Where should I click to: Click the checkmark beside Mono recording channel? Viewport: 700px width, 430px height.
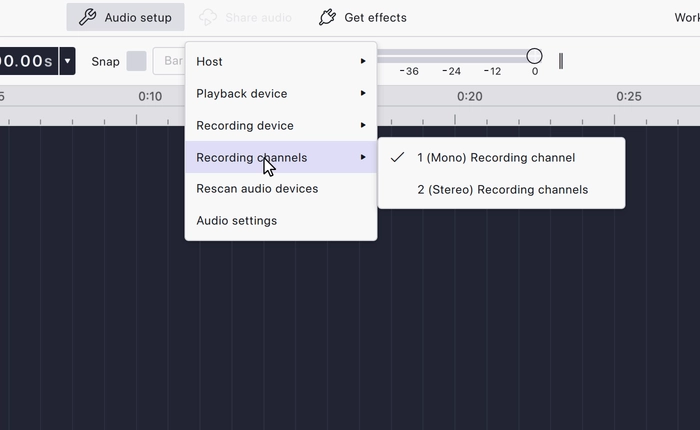(397, 157)
